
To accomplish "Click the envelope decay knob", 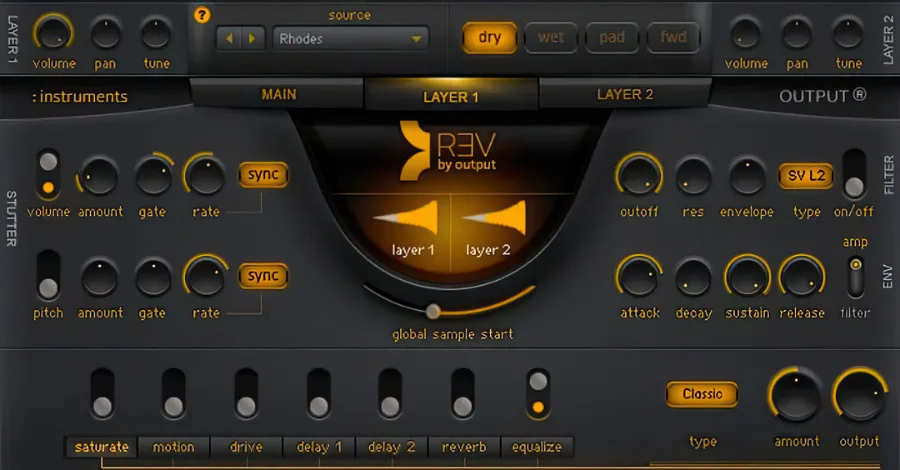I will pos(693,278).
